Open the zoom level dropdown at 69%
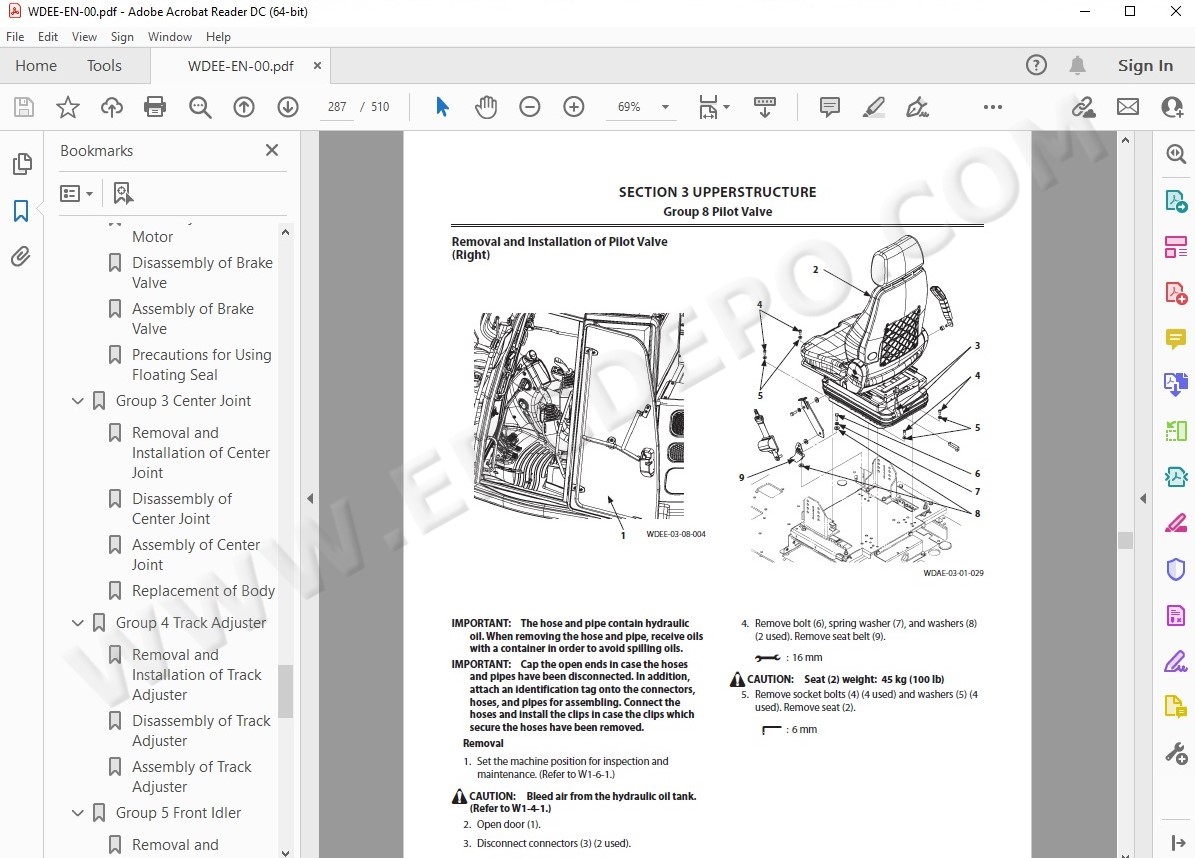 (665, 107)
